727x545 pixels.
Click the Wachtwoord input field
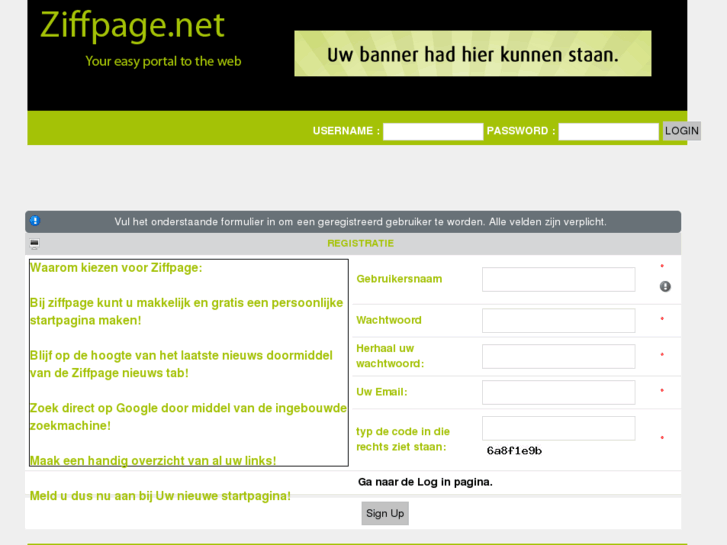pyautogui.click(x=558, y=321)
